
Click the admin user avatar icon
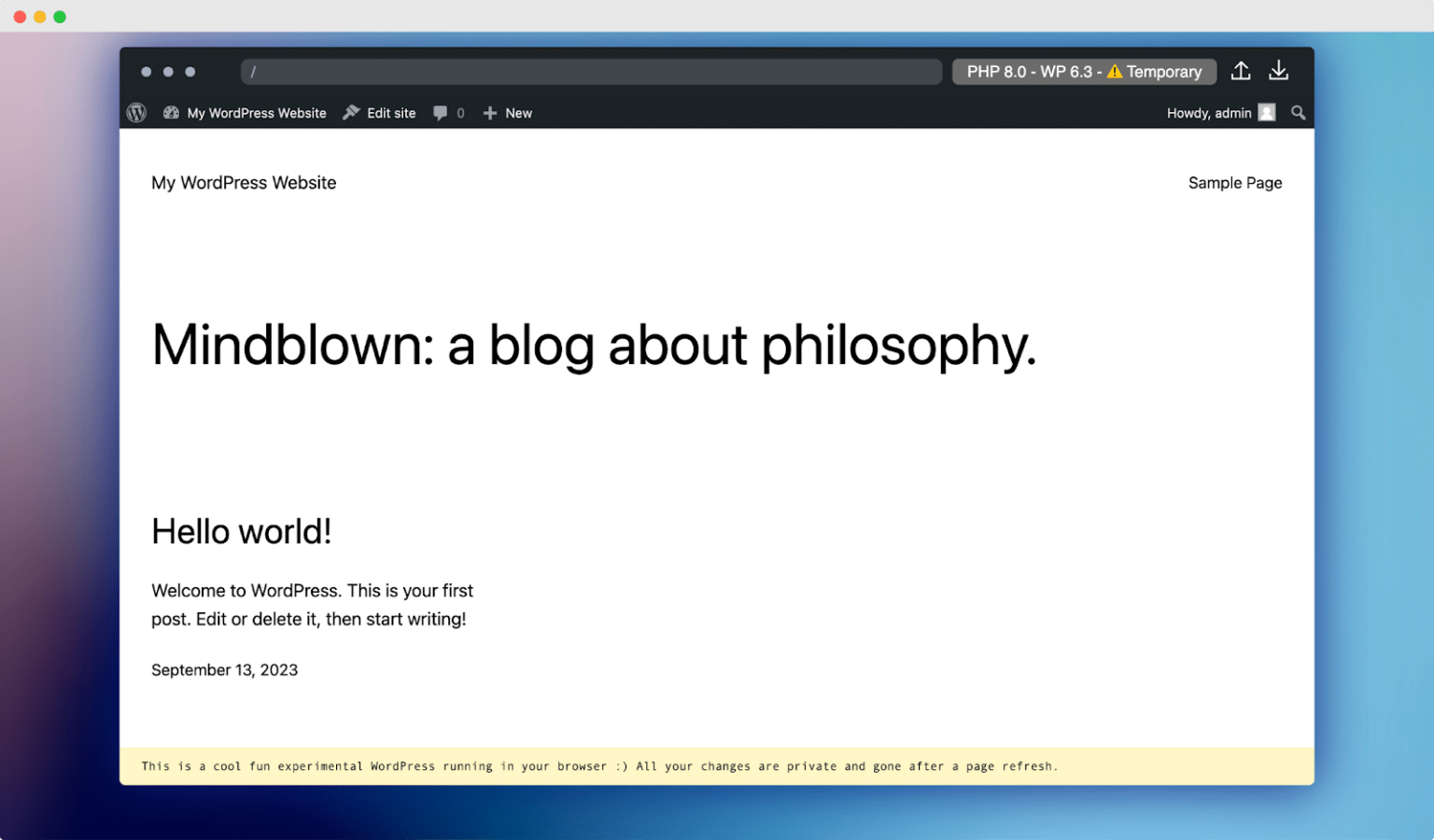click(1267, 112)
